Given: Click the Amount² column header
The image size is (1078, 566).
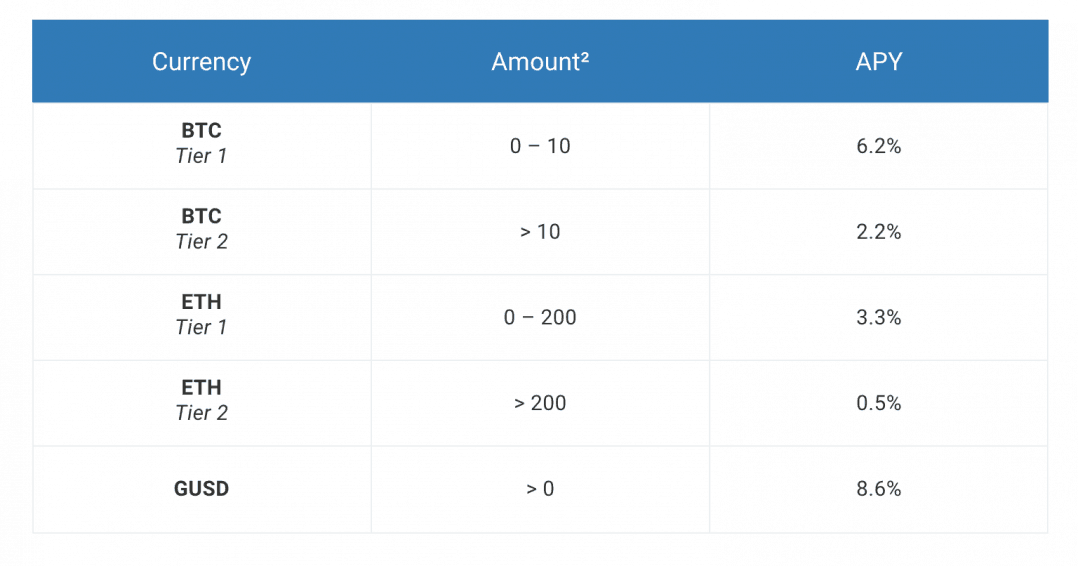Looking at the screenshot, I should [540, 62].
